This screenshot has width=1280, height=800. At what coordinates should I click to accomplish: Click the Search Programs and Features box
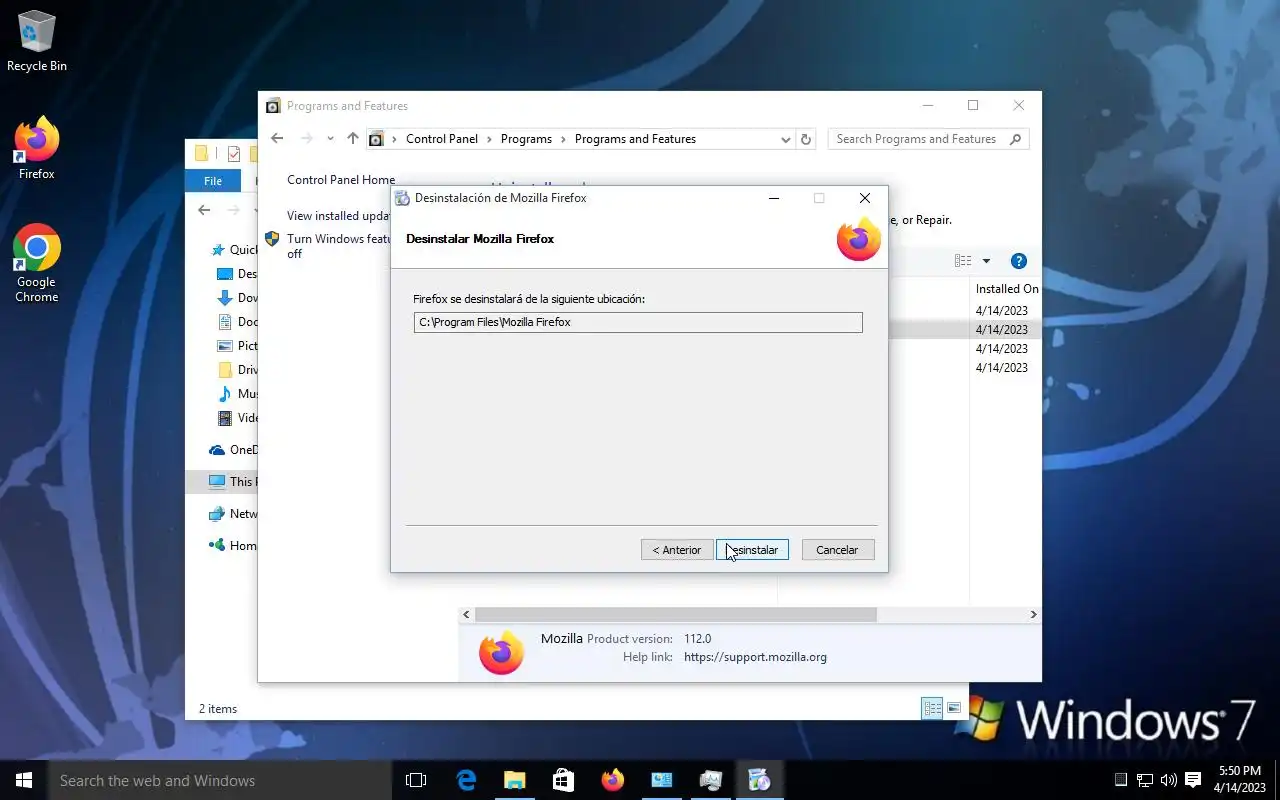pos(928,139)
